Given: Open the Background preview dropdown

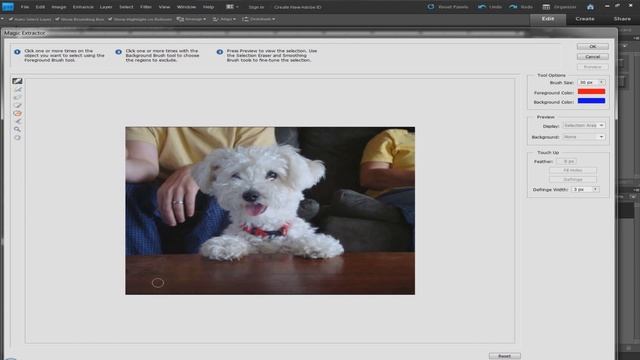Looking at the screenshot, I should (584, 137).
